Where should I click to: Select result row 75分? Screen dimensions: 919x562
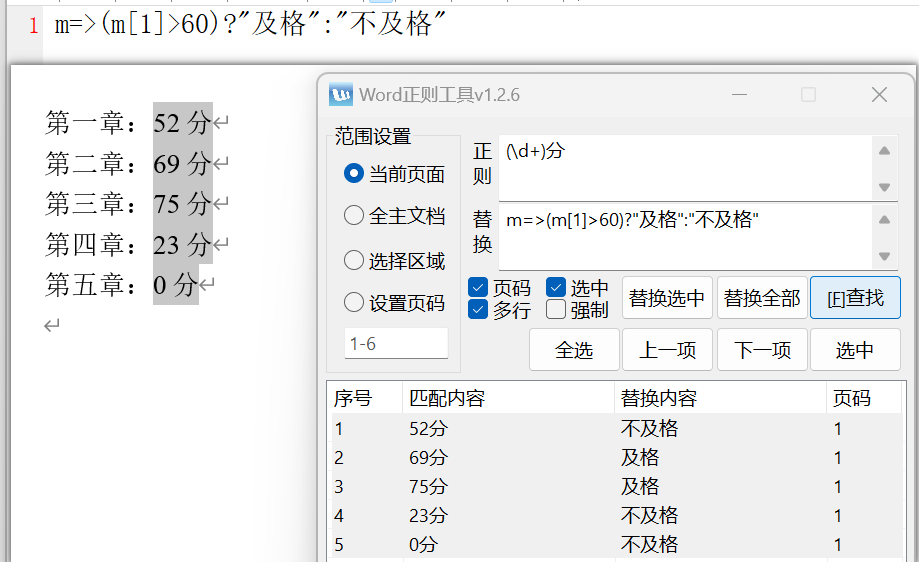[x=617, y=486]
